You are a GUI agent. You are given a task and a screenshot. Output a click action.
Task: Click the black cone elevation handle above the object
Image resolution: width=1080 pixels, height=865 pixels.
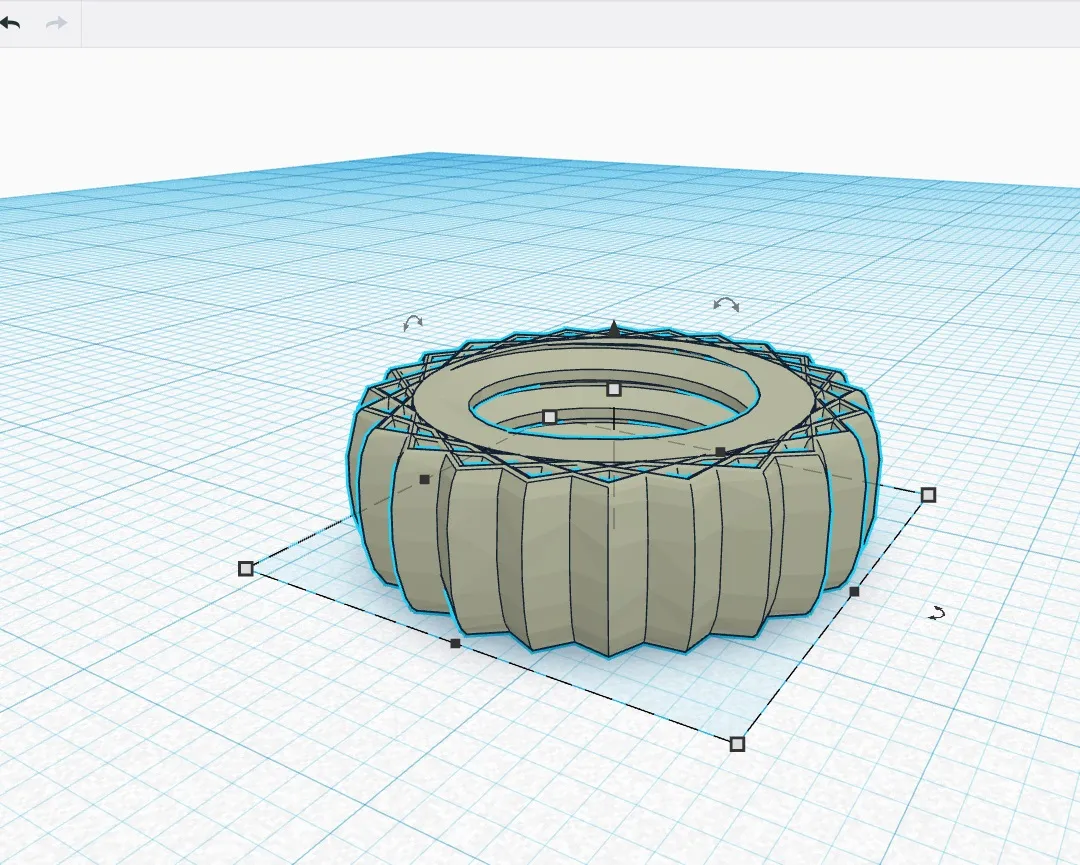point(612,327)
